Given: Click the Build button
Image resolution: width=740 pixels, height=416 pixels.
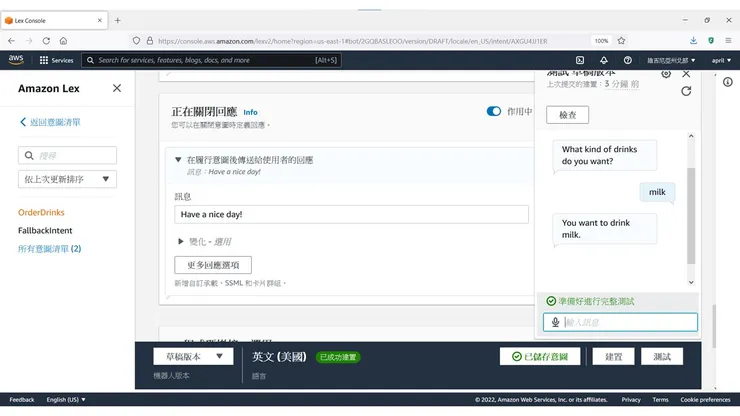Looking at the screenshot, I should click(x=614, y=357).
